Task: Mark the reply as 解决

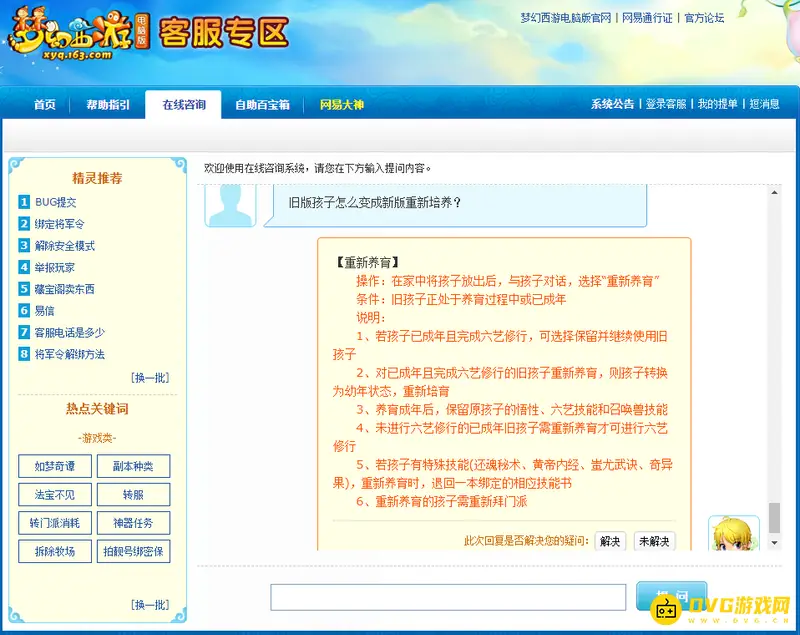Action: pyautogui.click(x=610, y=541)
